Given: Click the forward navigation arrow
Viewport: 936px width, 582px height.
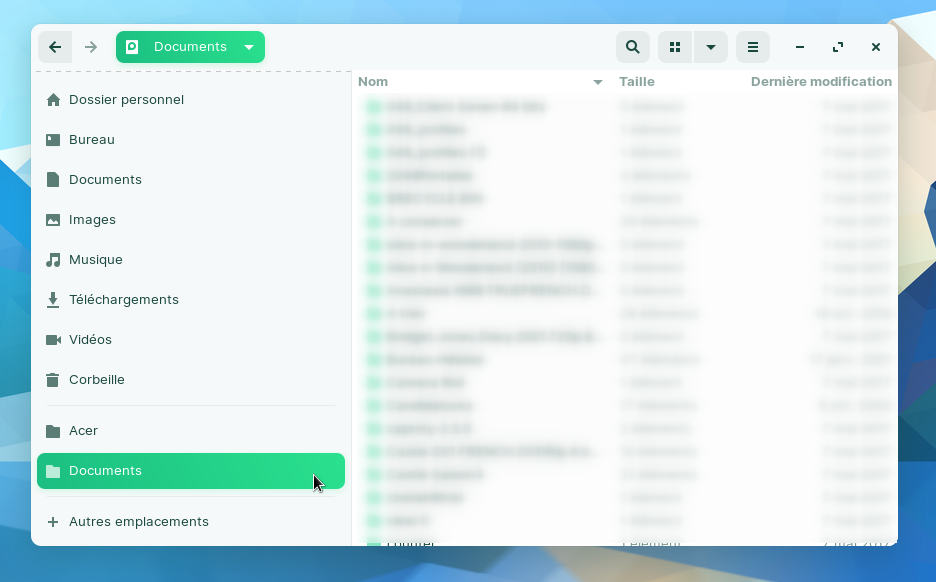Looking at the screenshot, I should [91, 47].
